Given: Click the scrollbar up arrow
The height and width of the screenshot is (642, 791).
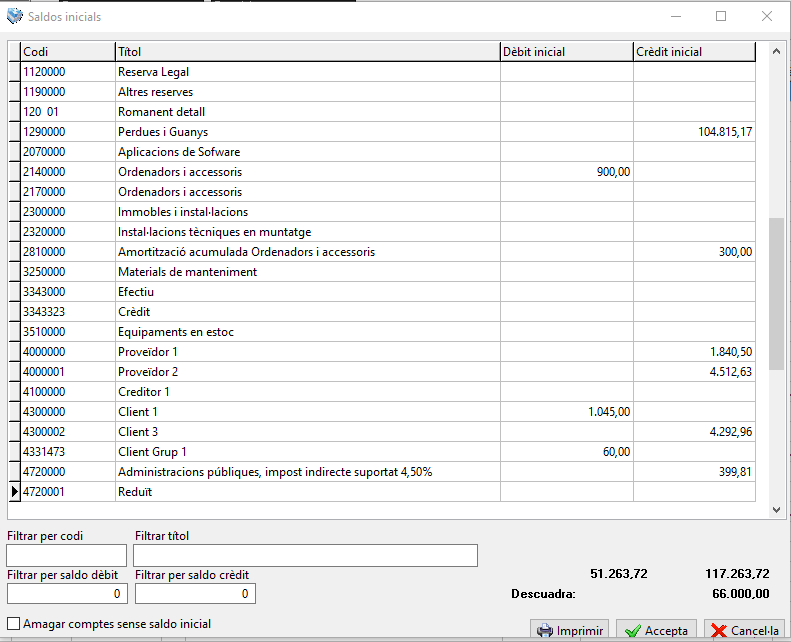Looking at the screenshot, I should (x=776, y=51).
